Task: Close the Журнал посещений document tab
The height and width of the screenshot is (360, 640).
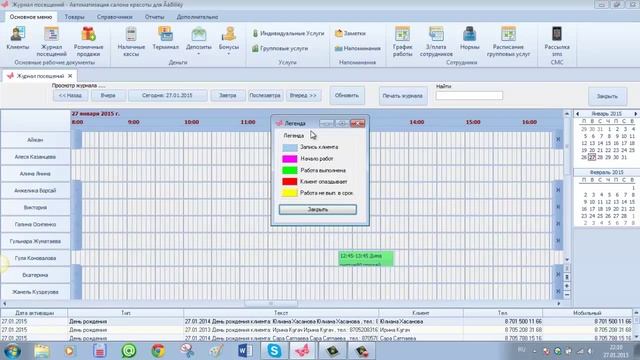Action: (x=70, y=76)
